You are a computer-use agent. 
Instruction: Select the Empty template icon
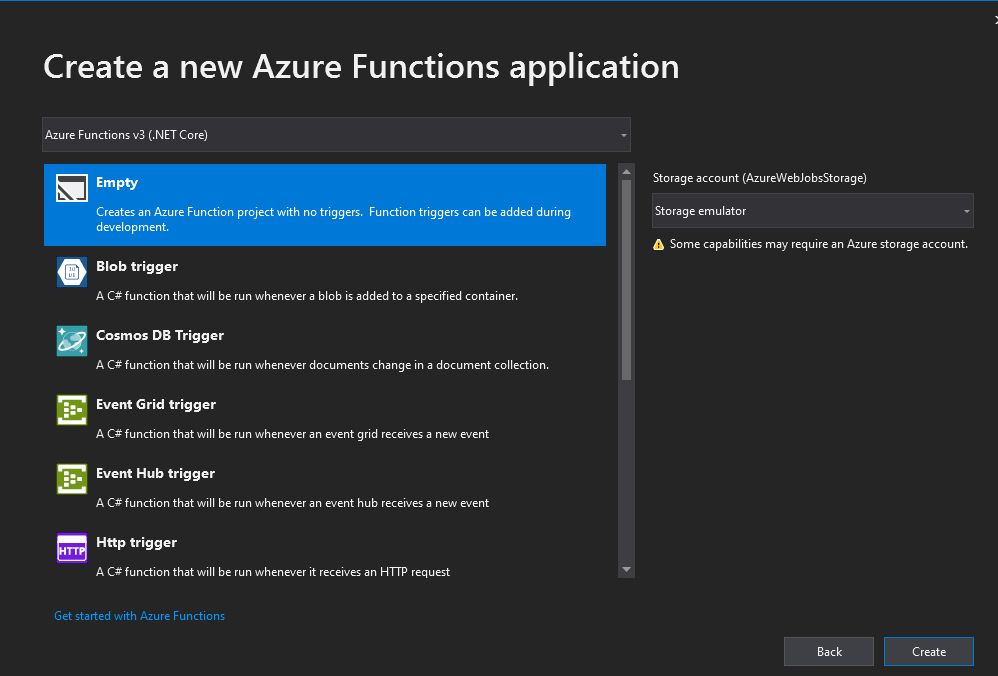[x=71, y=187]
